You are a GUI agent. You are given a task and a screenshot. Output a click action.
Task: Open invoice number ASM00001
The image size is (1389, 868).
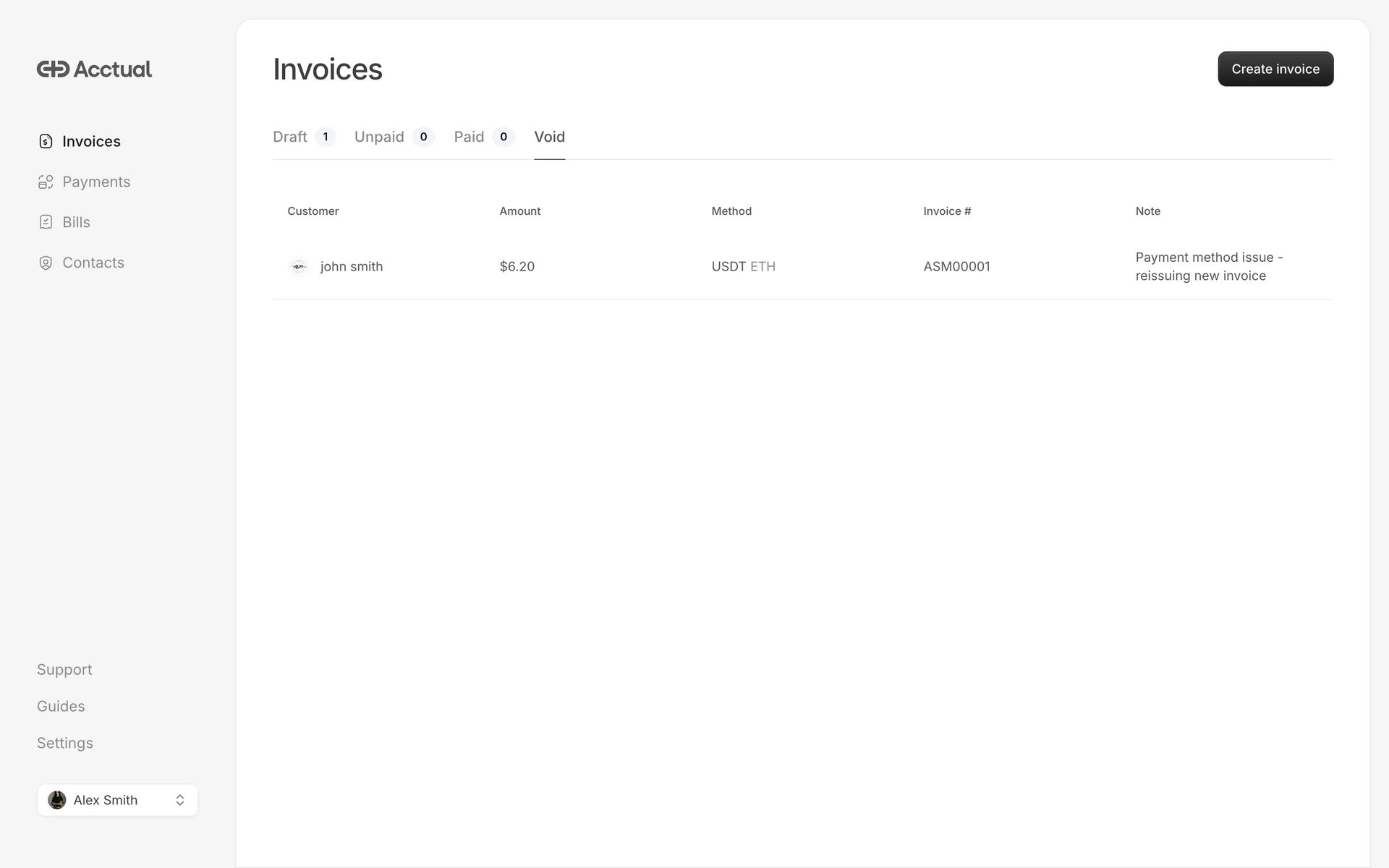coord(956,266)
